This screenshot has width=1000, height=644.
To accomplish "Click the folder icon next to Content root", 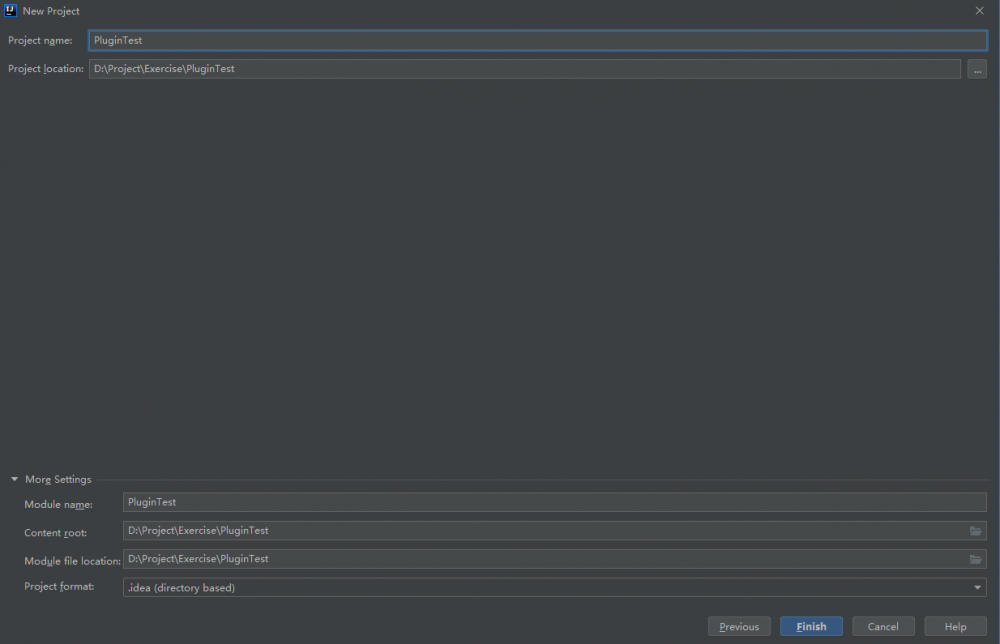I will [976, 531].
